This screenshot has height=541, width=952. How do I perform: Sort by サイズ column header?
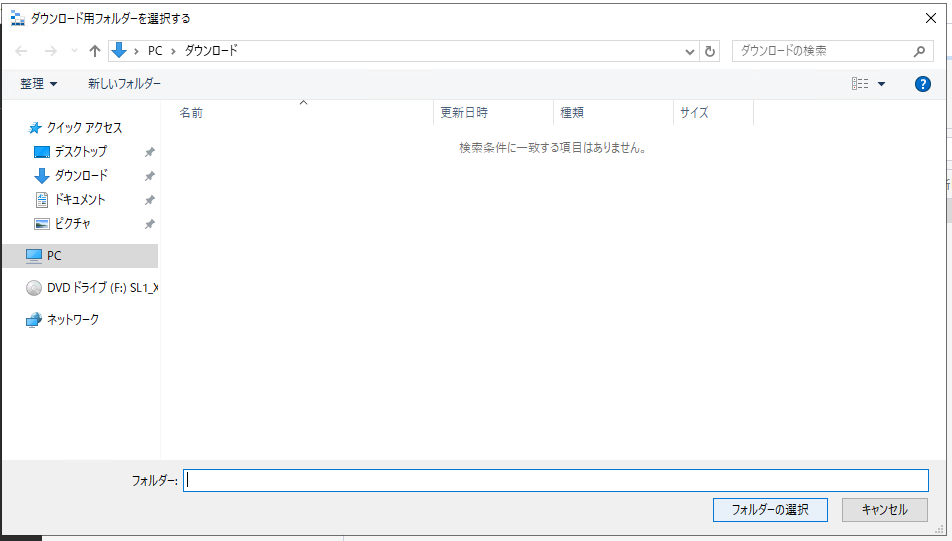point(694,113)
